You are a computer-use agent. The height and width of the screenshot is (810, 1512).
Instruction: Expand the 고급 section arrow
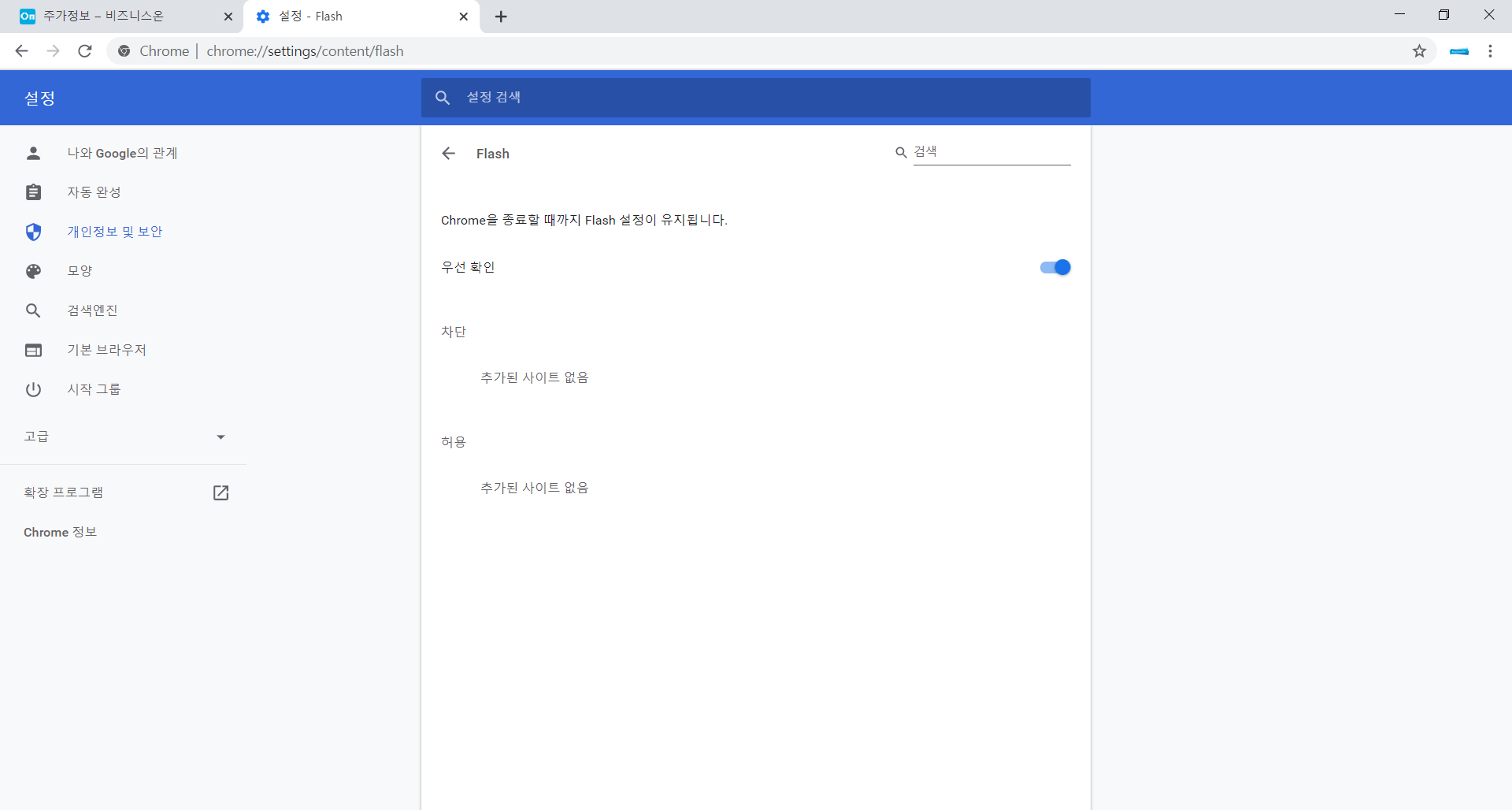tap(220, 437)
